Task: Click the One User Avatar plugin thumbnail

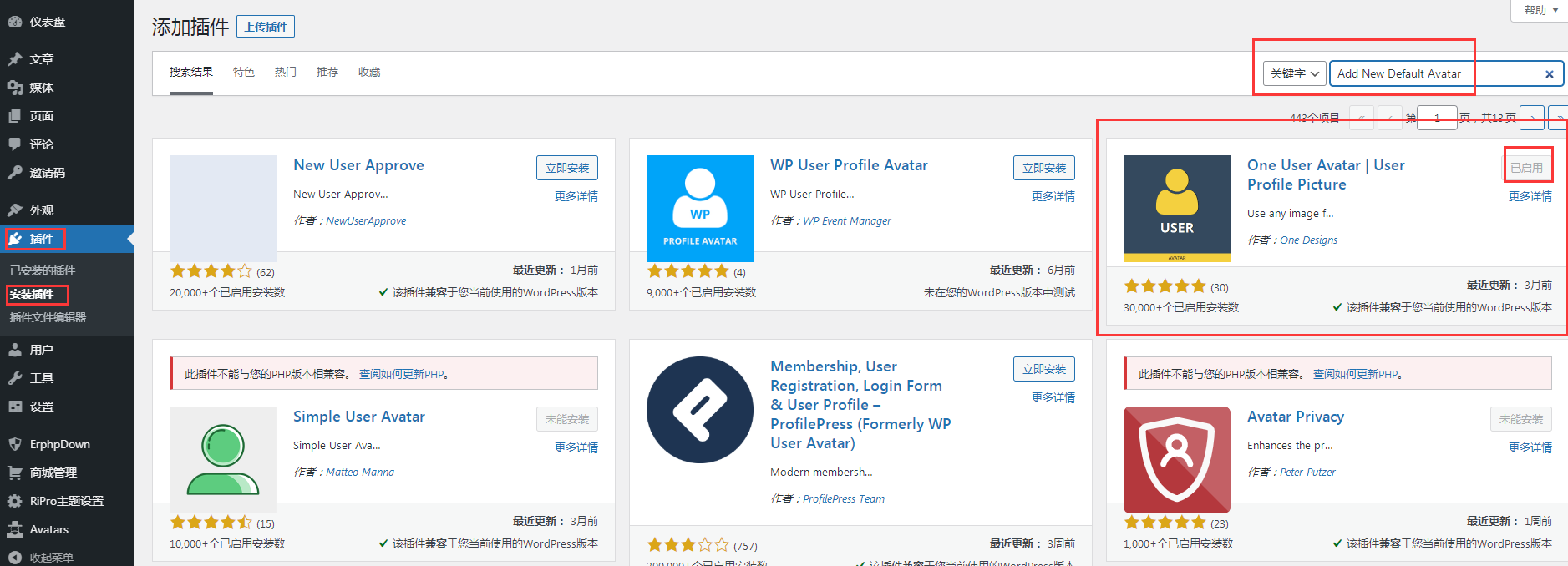Action: [1176, 209]
